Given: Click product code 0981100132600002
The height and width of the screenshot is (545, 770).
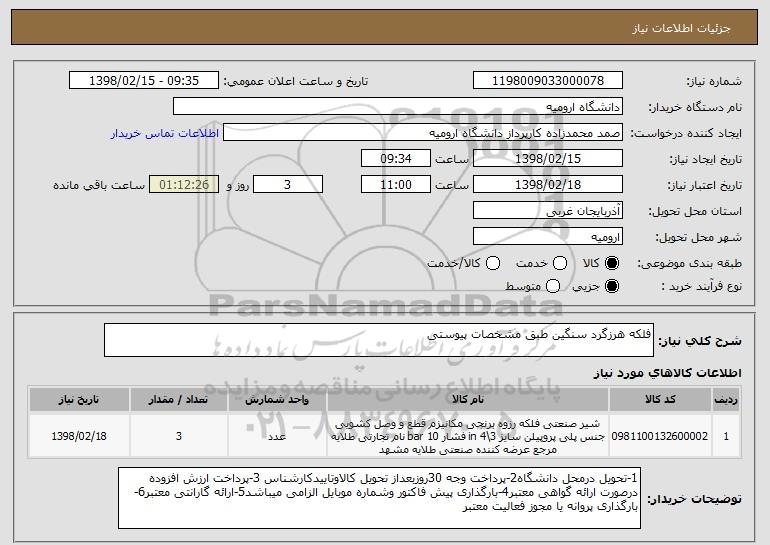Looking at the screenshot, I should (x=660, y=436).
